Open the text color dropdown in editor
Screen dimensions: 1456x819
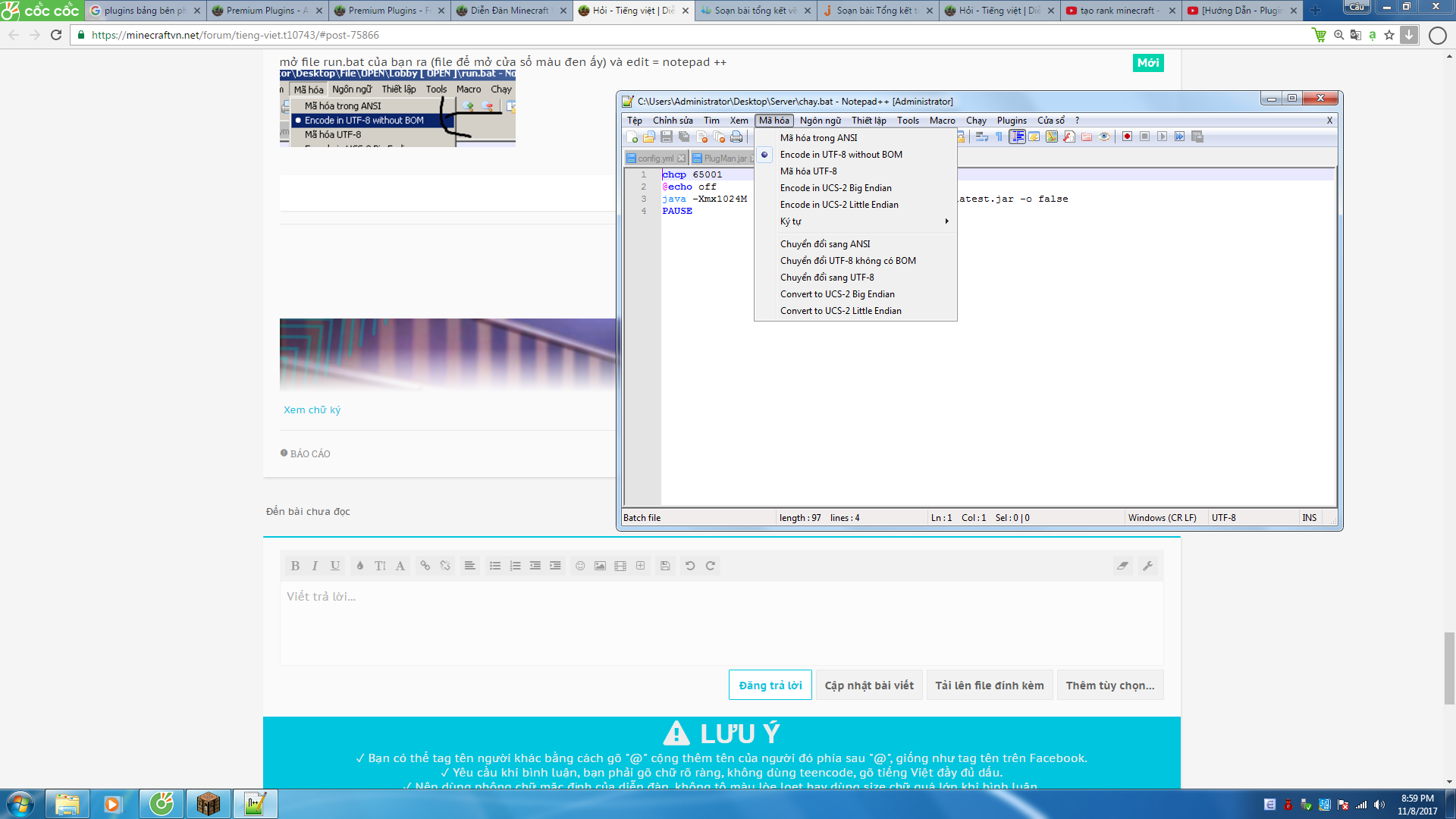point(360,566)
